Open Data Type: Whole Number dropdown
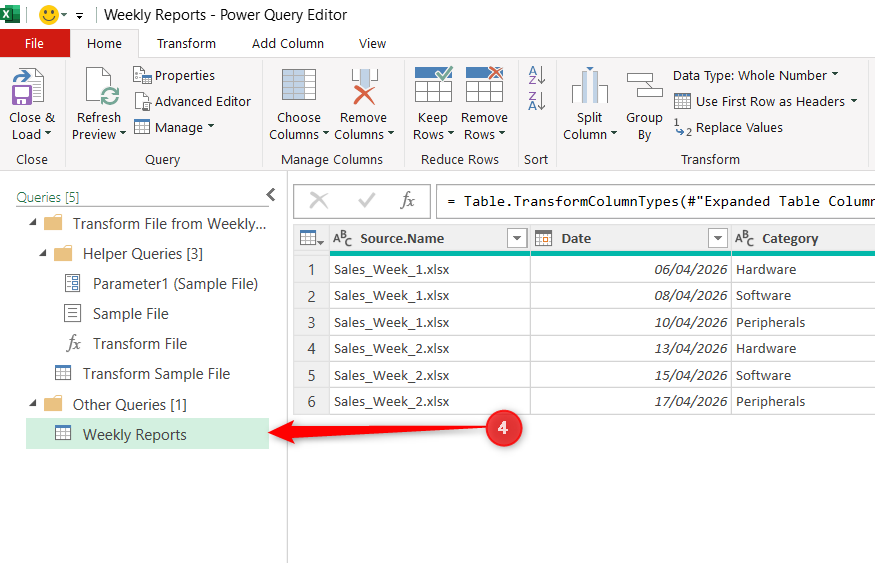 (756, 75)
